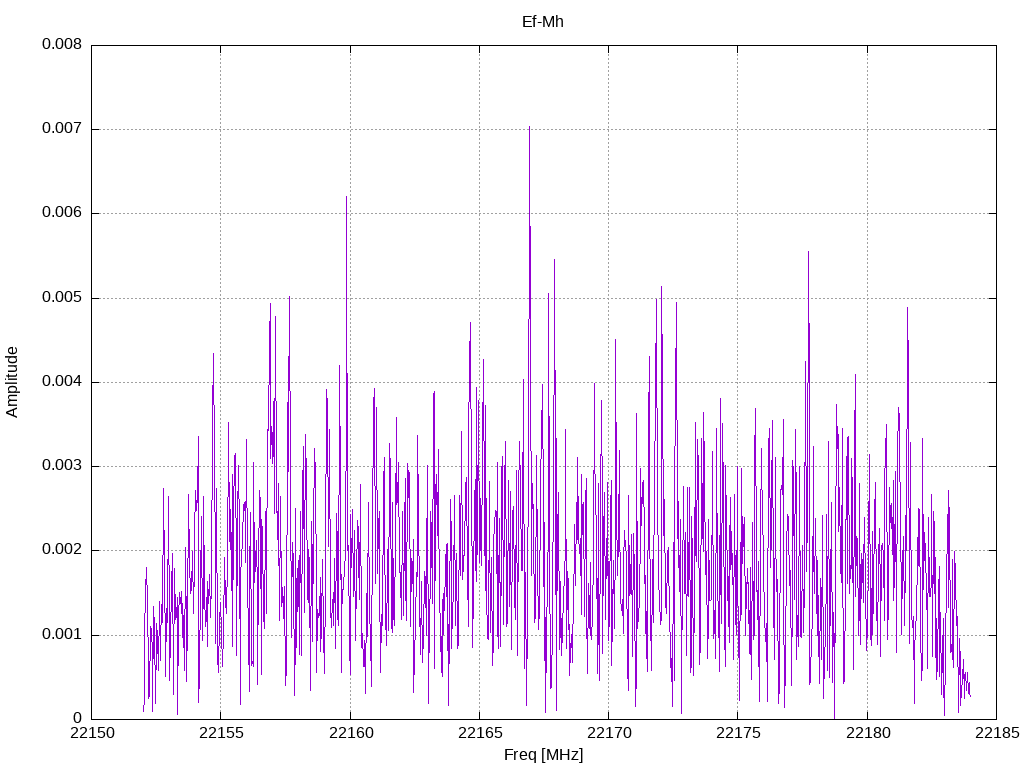Click the 0.003 y-axis tick label
1024x768 pixels.
[62, 466]
